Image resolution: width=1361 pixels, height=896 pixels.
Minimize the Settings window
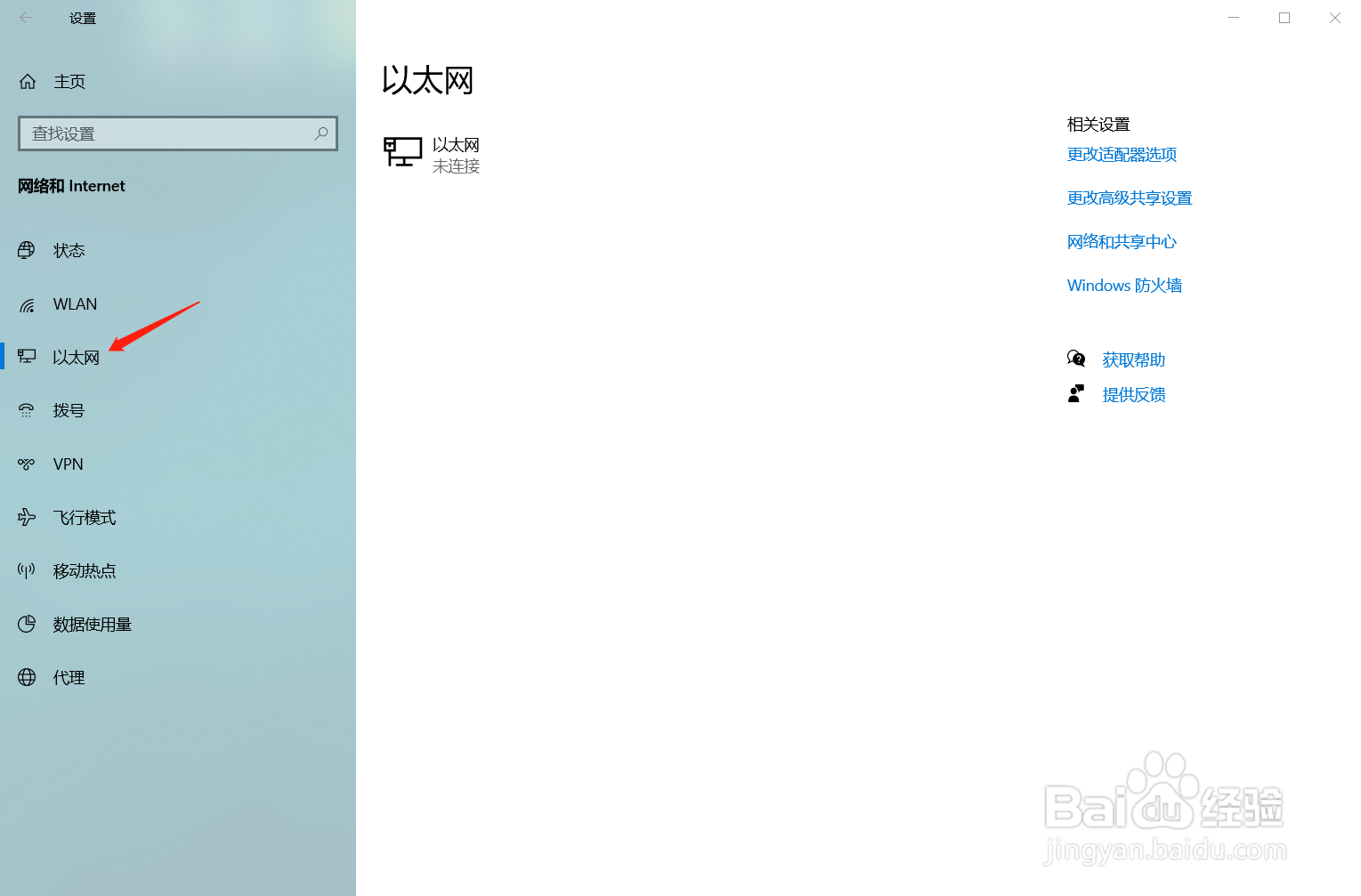coord(1234,18)
